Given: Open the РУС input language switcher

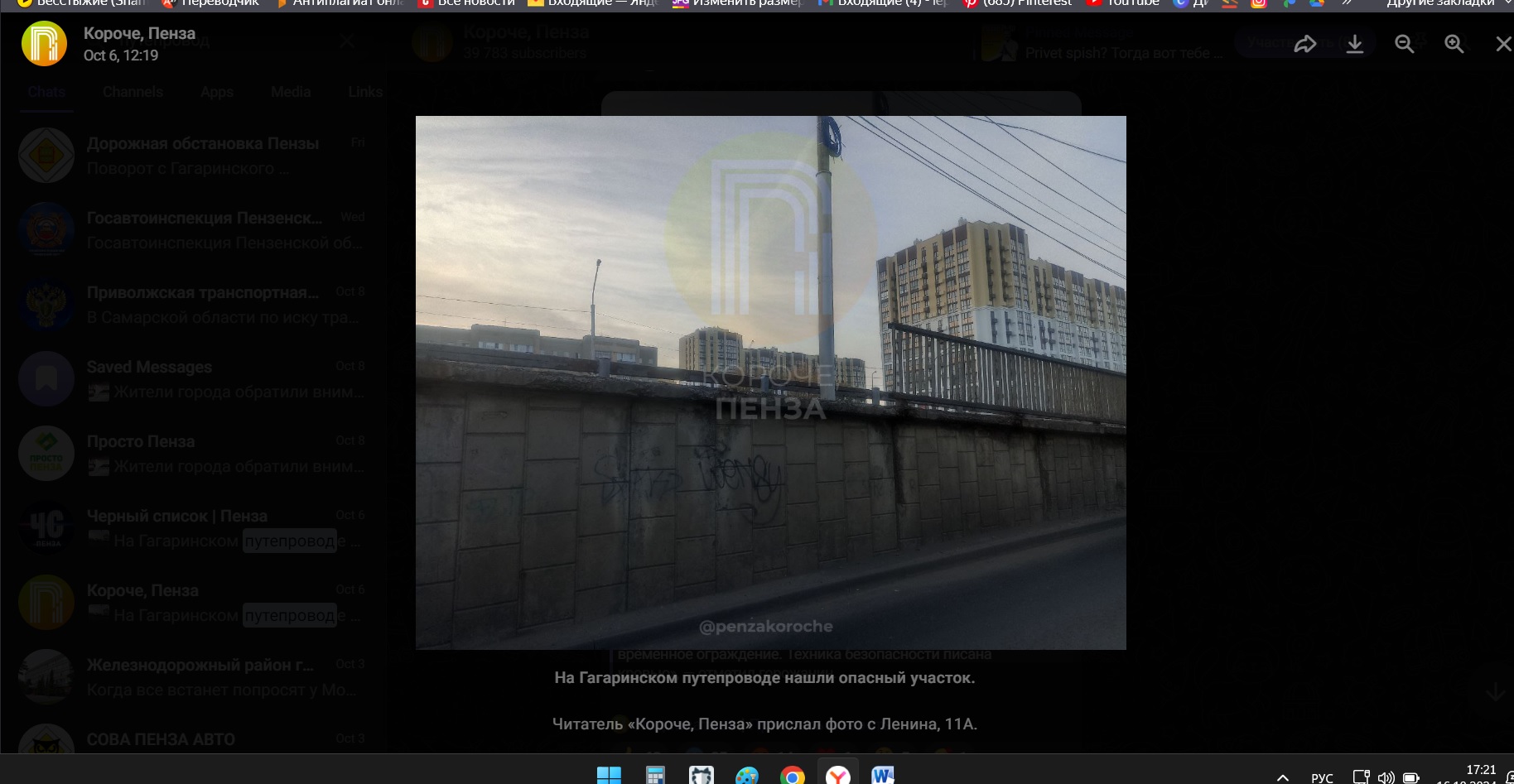Looking at the screenshot, I should click(x=1322, y=777).
